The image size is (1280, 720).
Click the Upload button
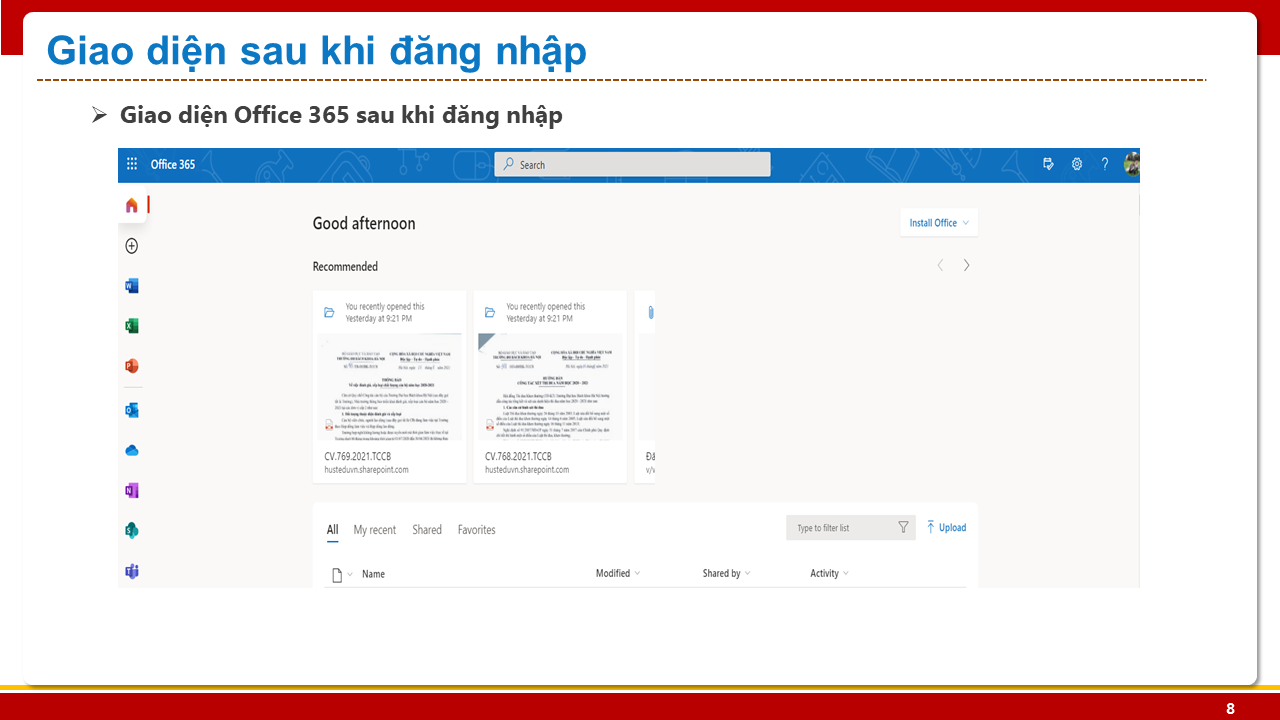[x=946, y=528]
